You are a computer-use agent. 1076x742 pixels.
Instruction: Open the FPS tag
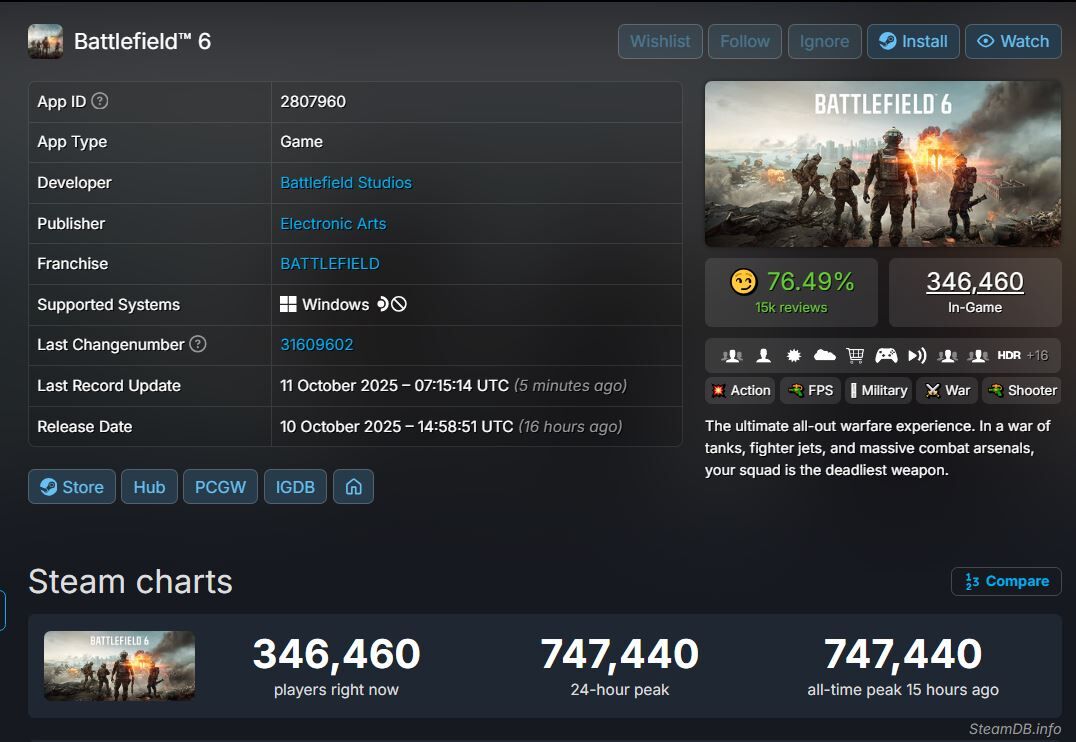[x=810, y=391]
